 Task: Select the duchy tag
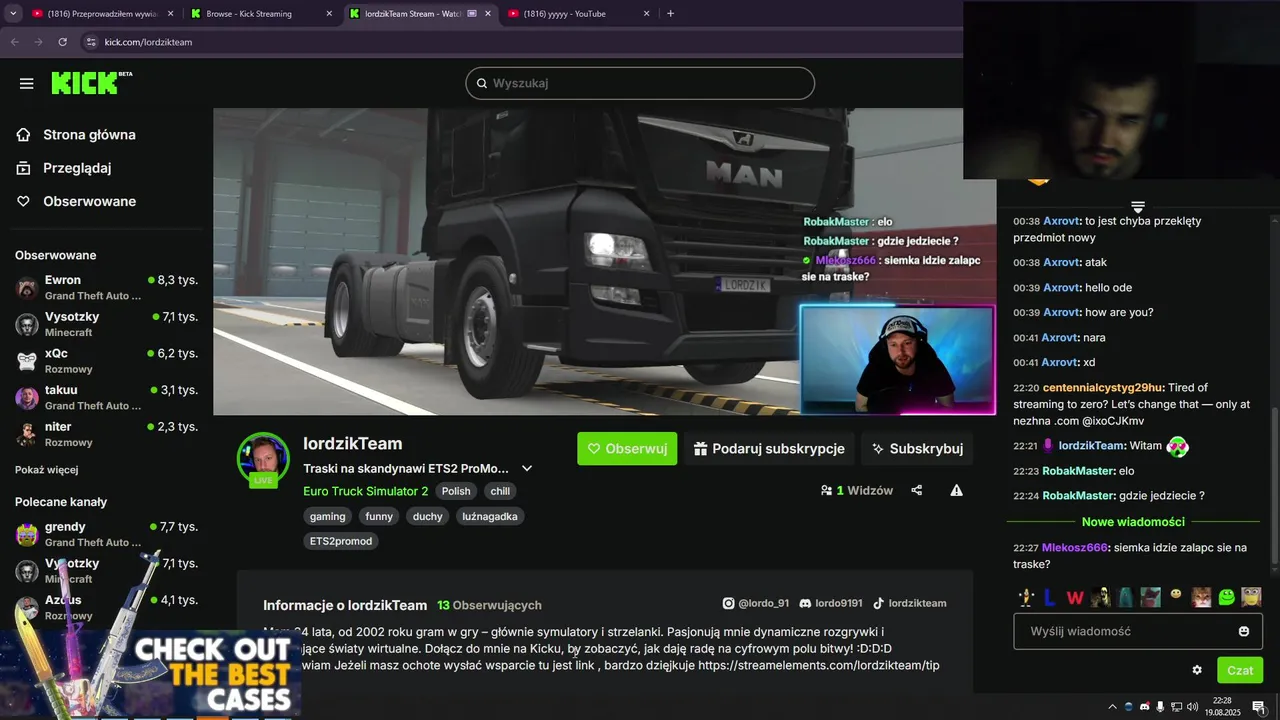coord(427,516)
